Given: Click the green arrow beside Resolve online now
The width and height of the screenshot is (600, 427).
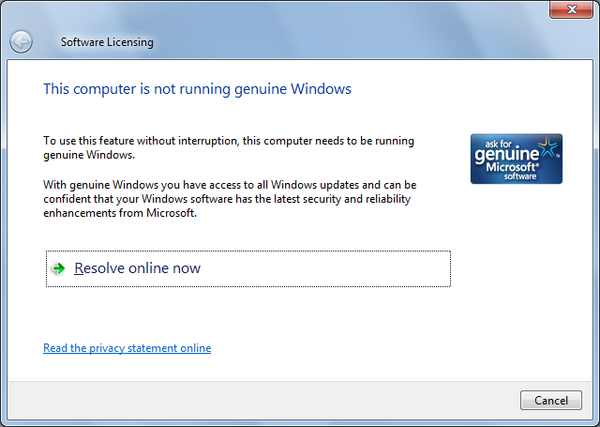Looking at the screenshot, I should click(x=59, y=268).
